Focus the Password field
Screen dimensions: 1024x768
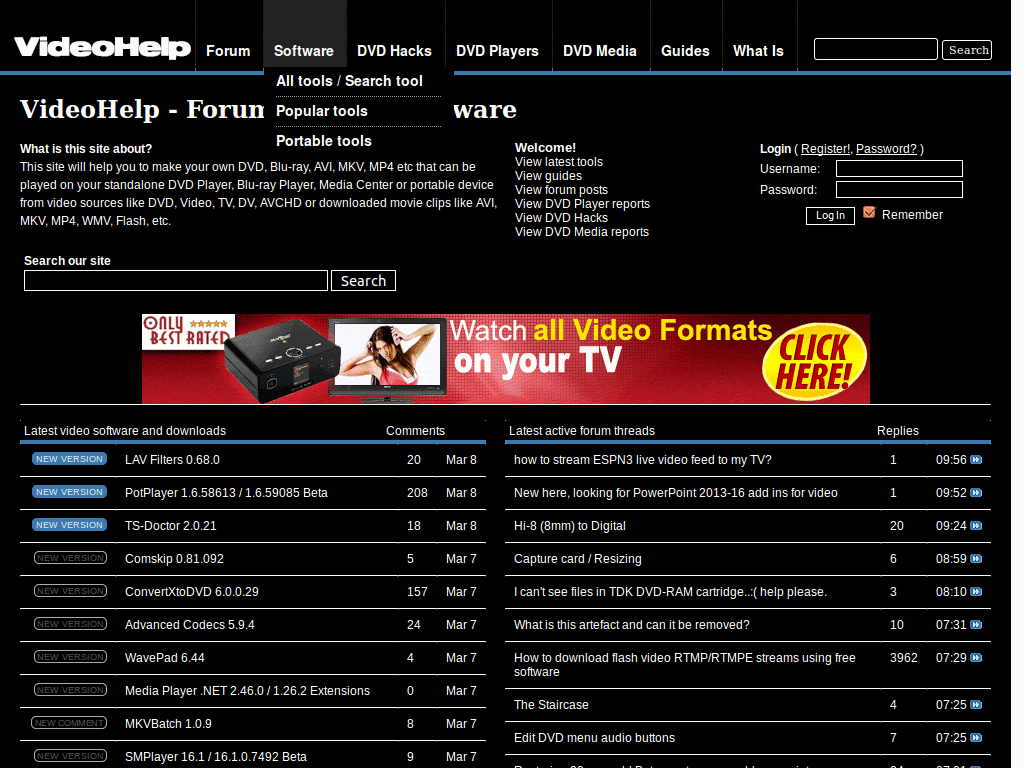tap(899, 189)
